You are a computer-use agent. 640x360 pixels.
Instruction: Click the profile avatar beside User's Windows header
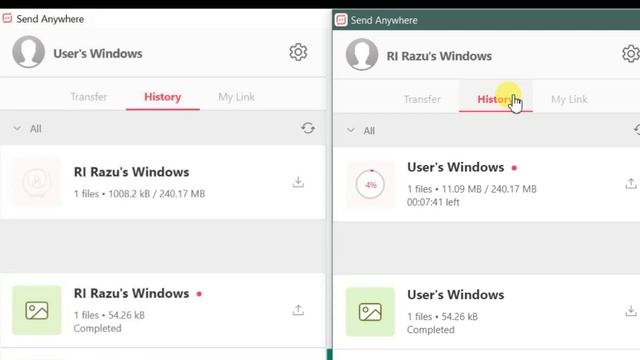[29, 52]
